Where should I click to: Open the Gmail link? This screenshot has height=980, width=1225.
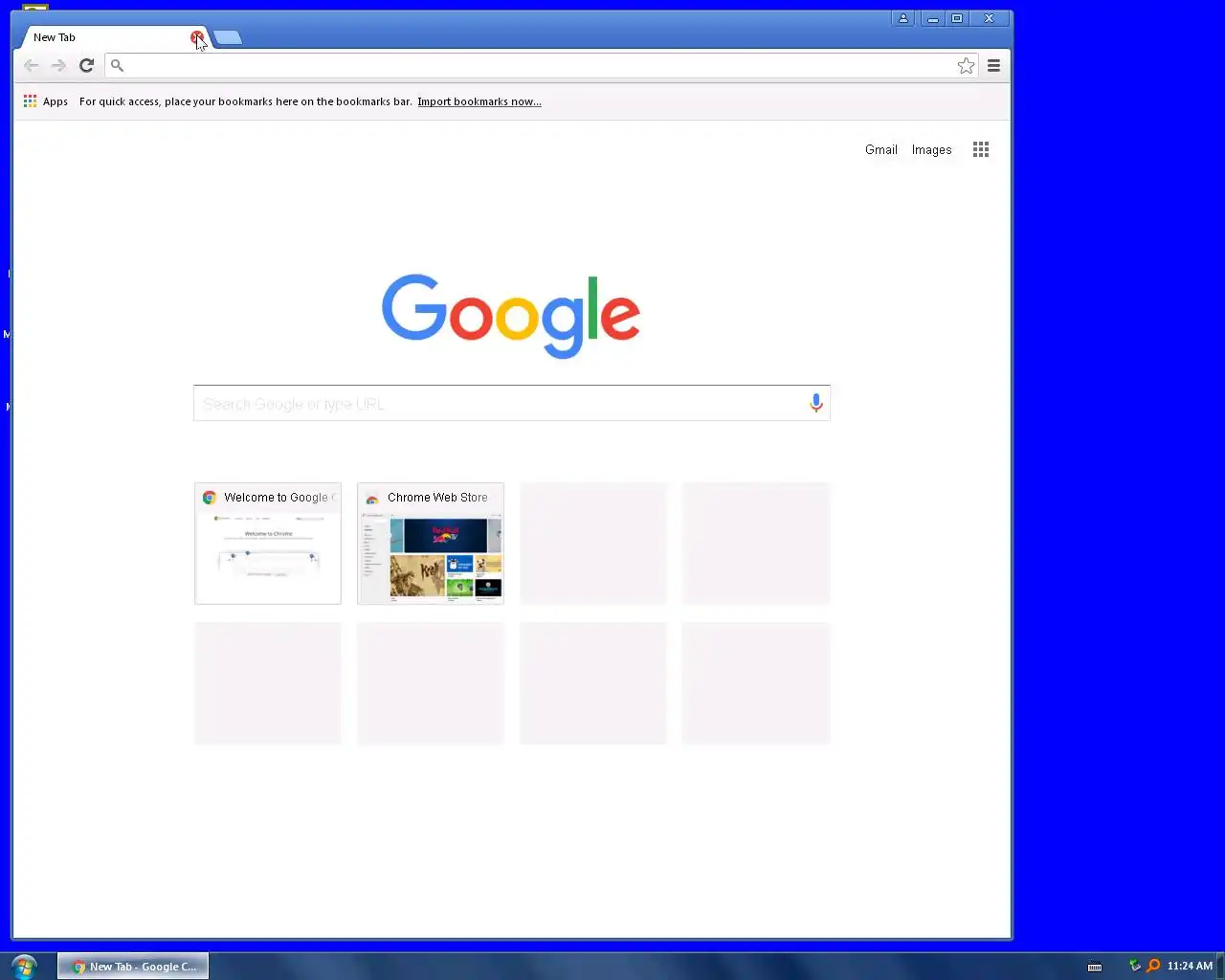click(x=880, y=149)
